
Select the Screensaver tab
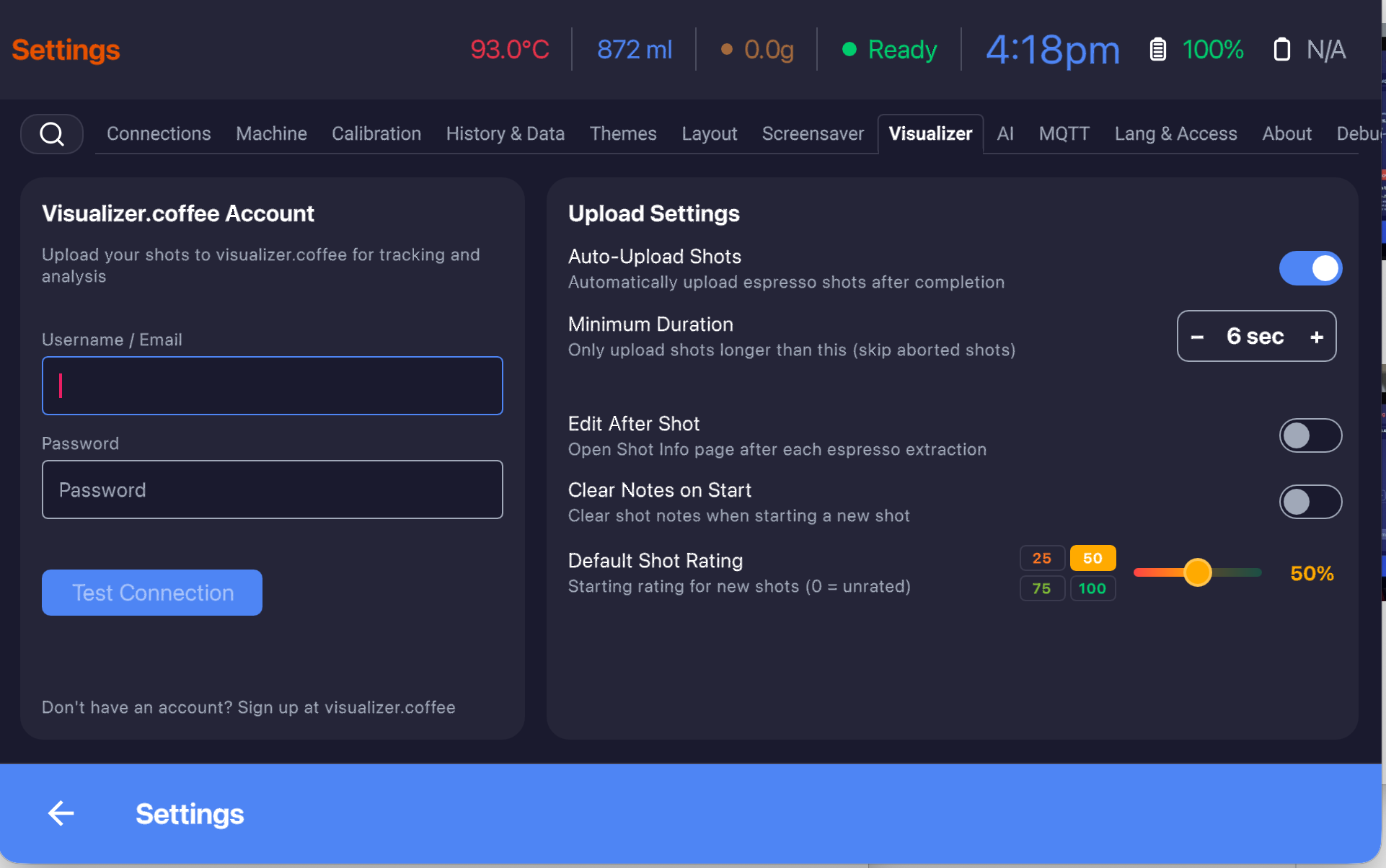click(x=813, y=134)
